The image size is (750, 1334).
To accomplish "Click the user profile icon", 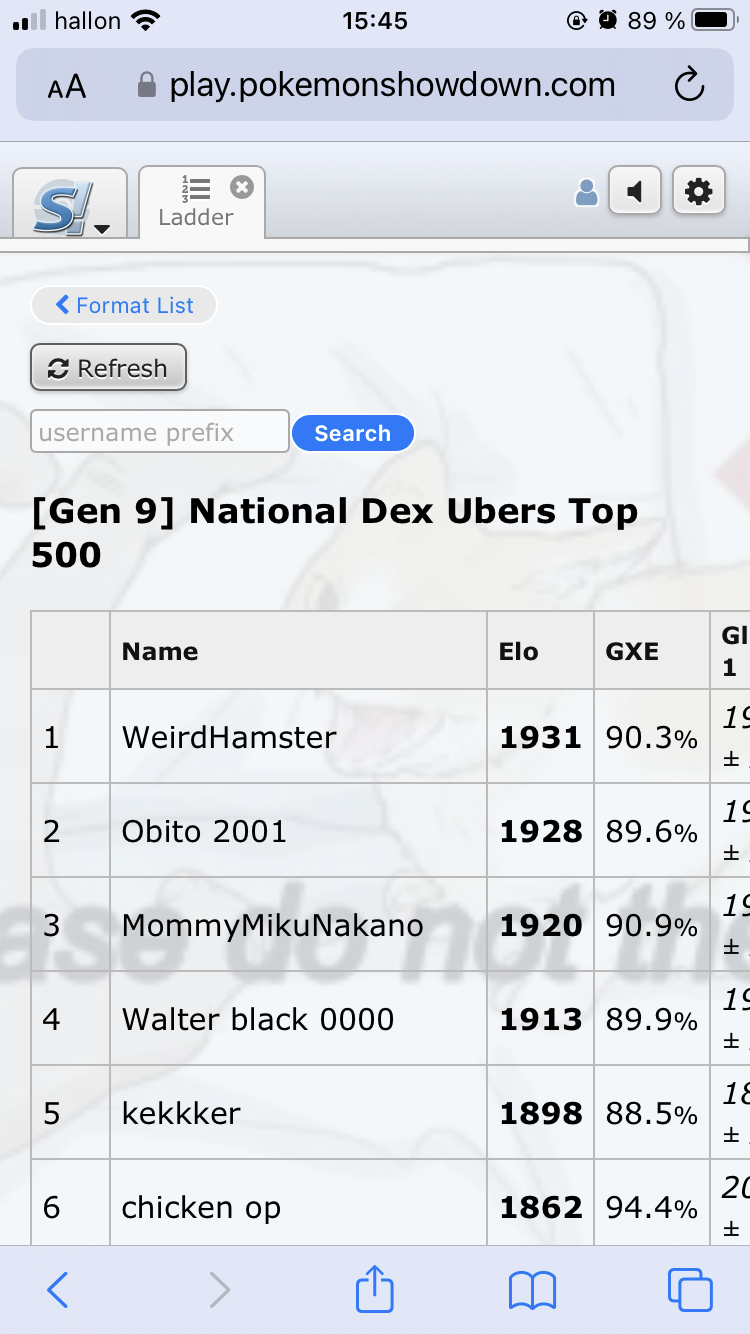I will click(587, 193).
